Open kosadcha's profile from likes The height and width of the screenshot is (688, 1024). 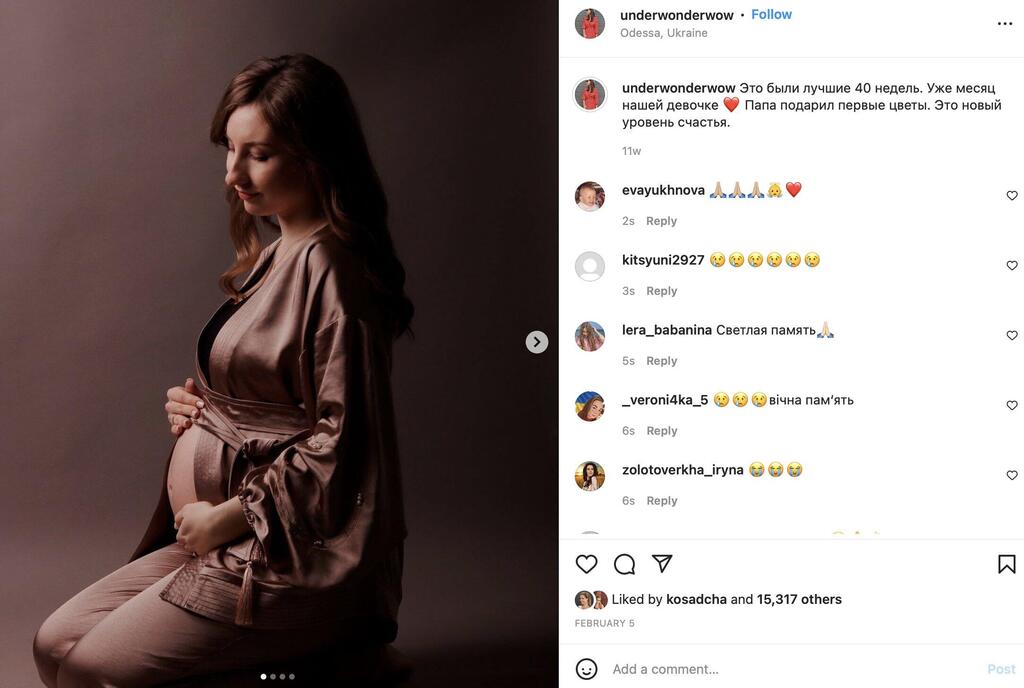point(698,599)
